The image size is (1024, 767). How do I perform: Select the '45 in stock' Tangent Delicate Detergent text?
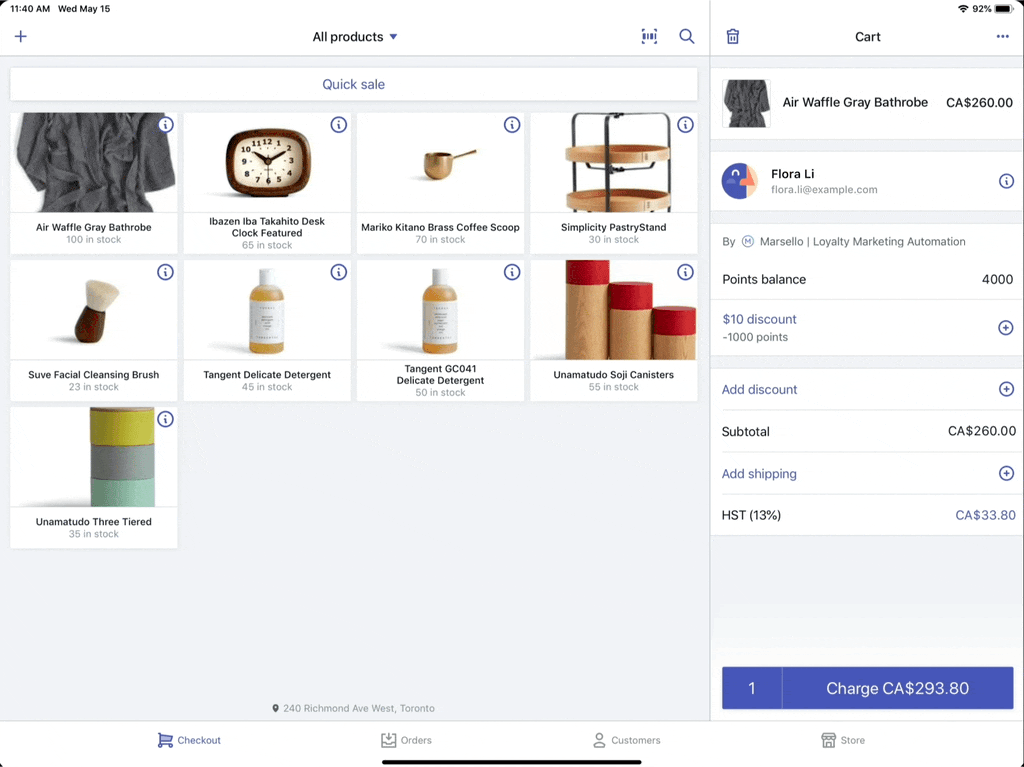[267, 387]
